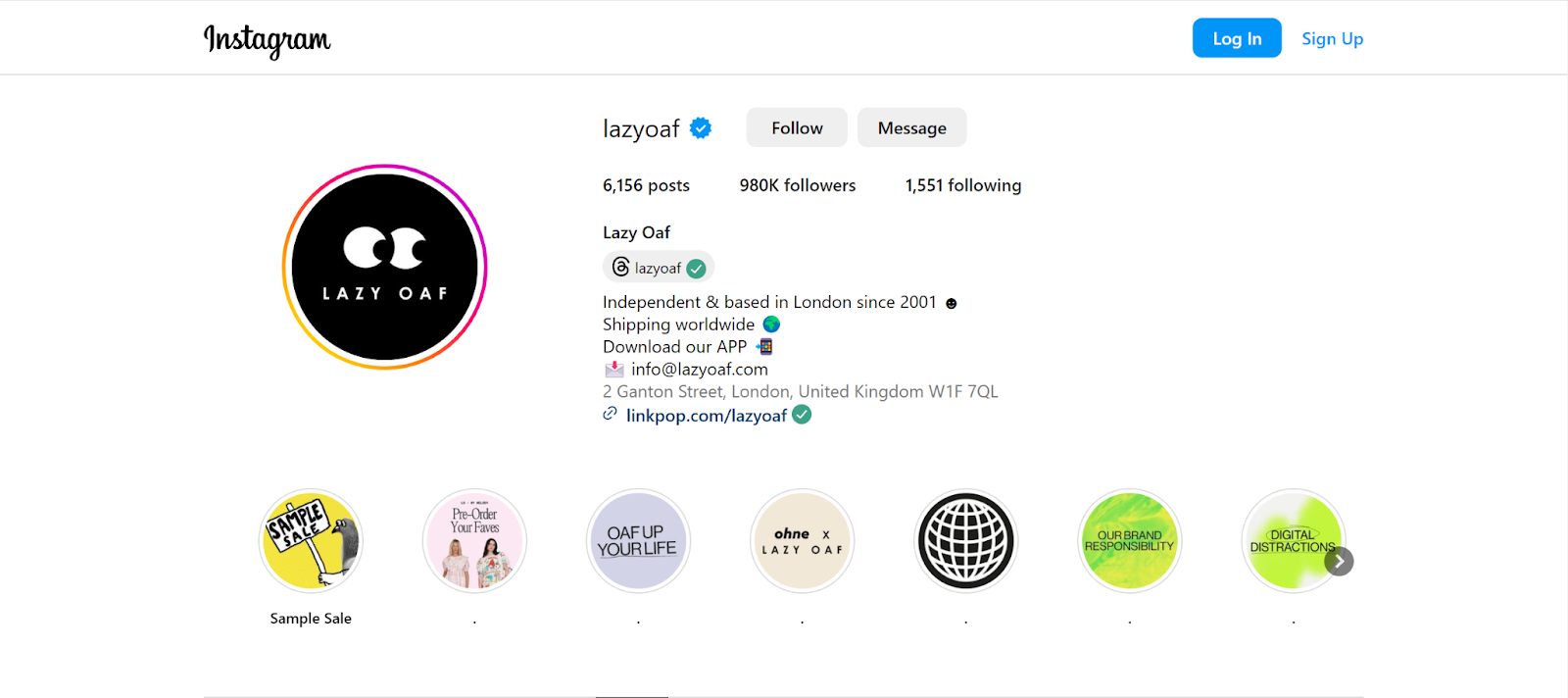View the 1,551 following list

coord(963,185)
